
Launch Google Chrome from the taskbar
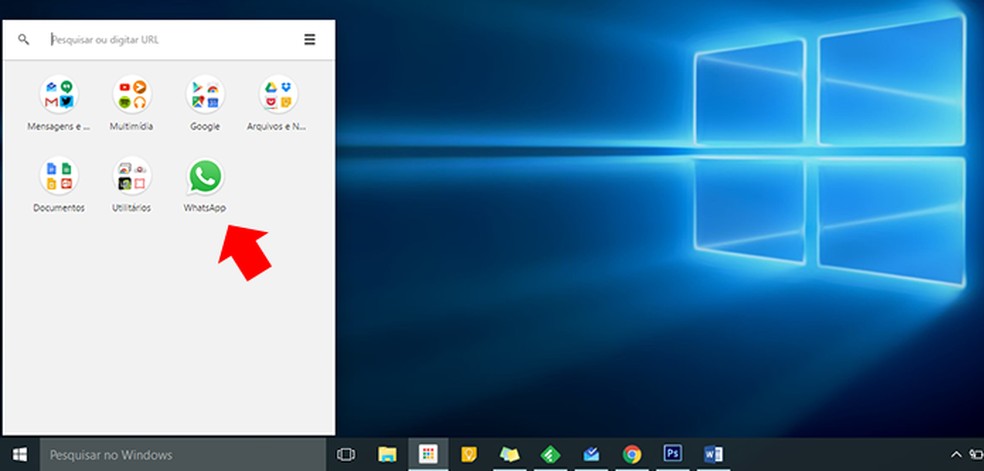(632, 455)
